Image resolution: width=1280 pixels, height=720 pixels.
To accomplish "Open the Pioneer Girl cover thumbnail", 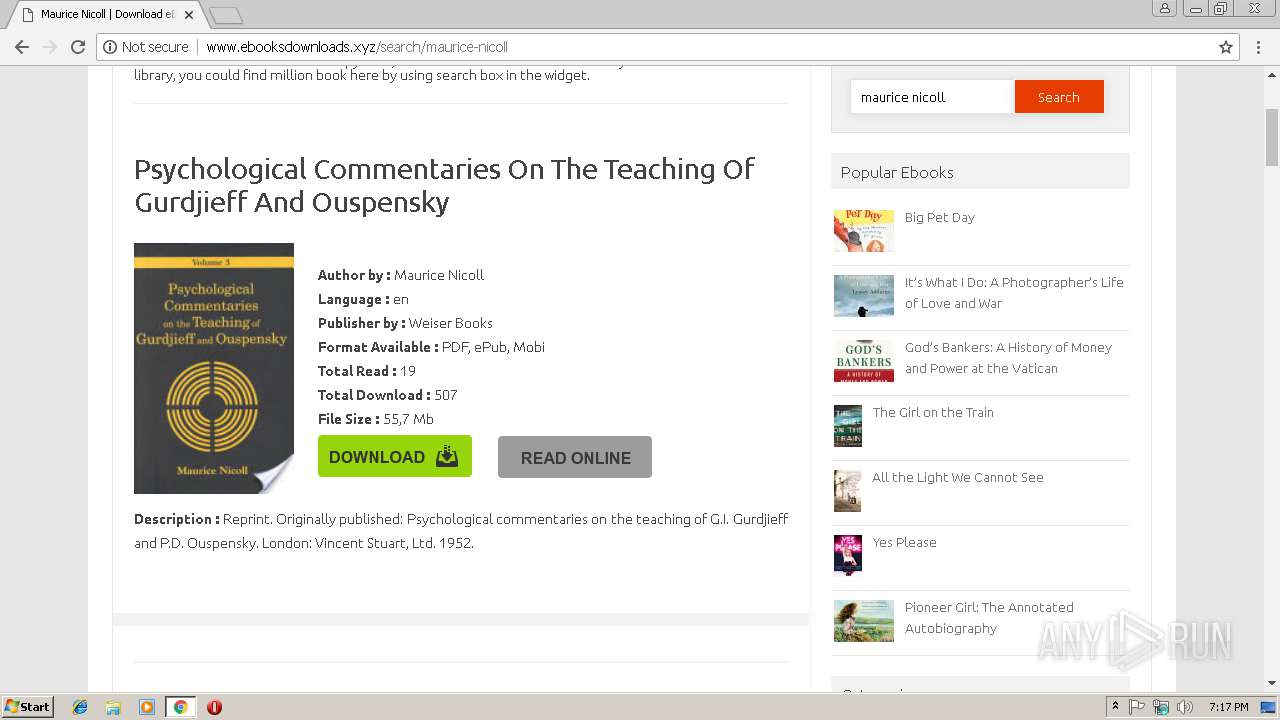I will coord(864,621).
